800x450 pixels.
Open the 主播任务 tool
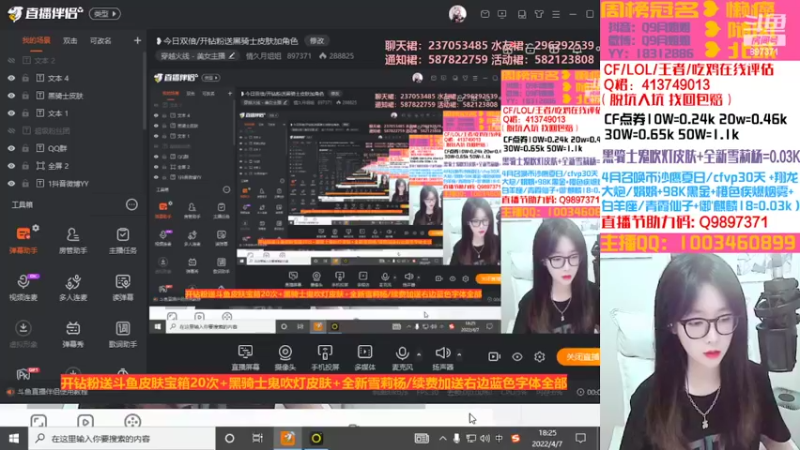(x=122, y=240)
